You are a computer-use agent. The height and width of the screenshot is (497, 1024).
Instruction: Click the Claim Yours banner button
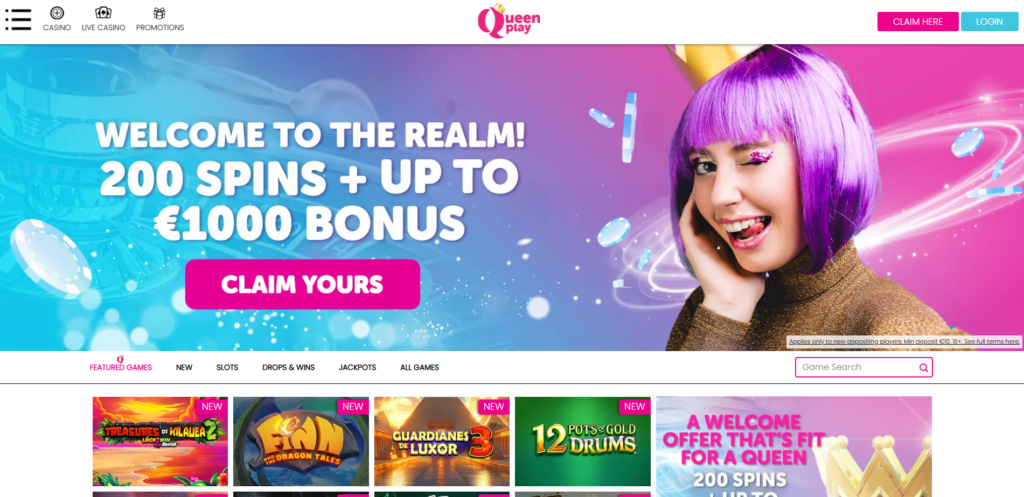[302, 284]
